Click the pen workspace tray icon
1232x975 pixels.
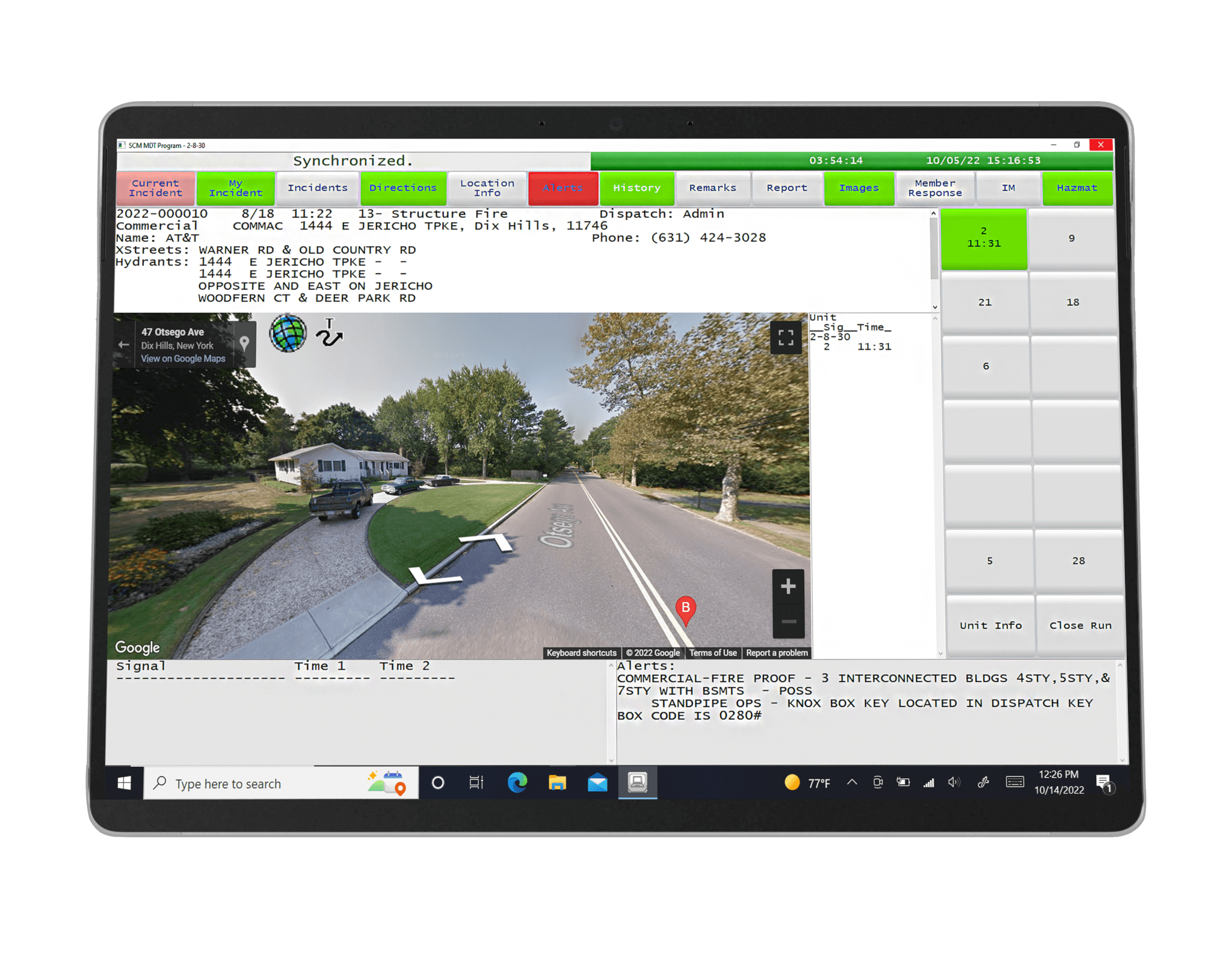pos(983,782)
